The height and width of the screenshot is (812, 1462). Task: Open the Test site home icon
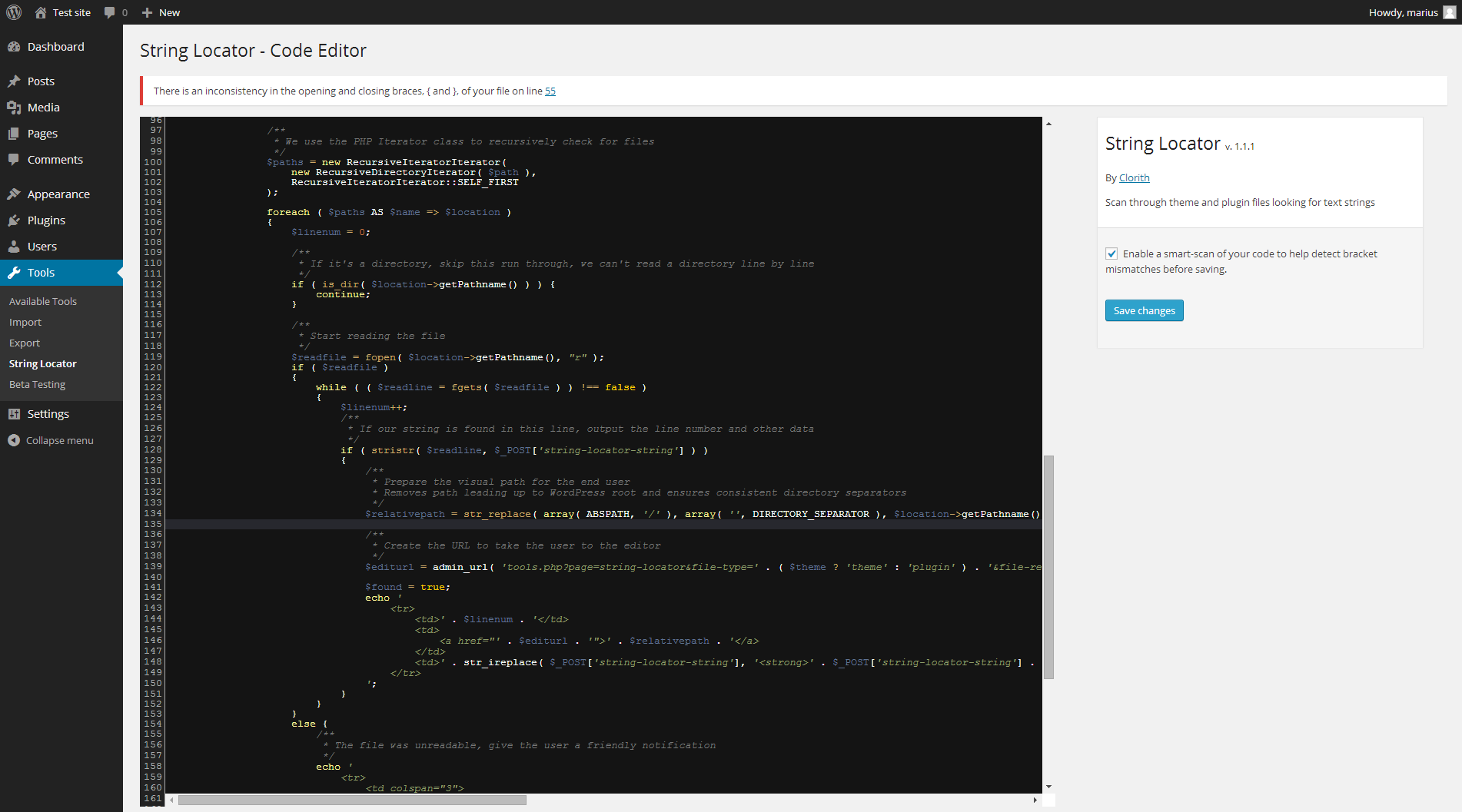tap(41, 12)
